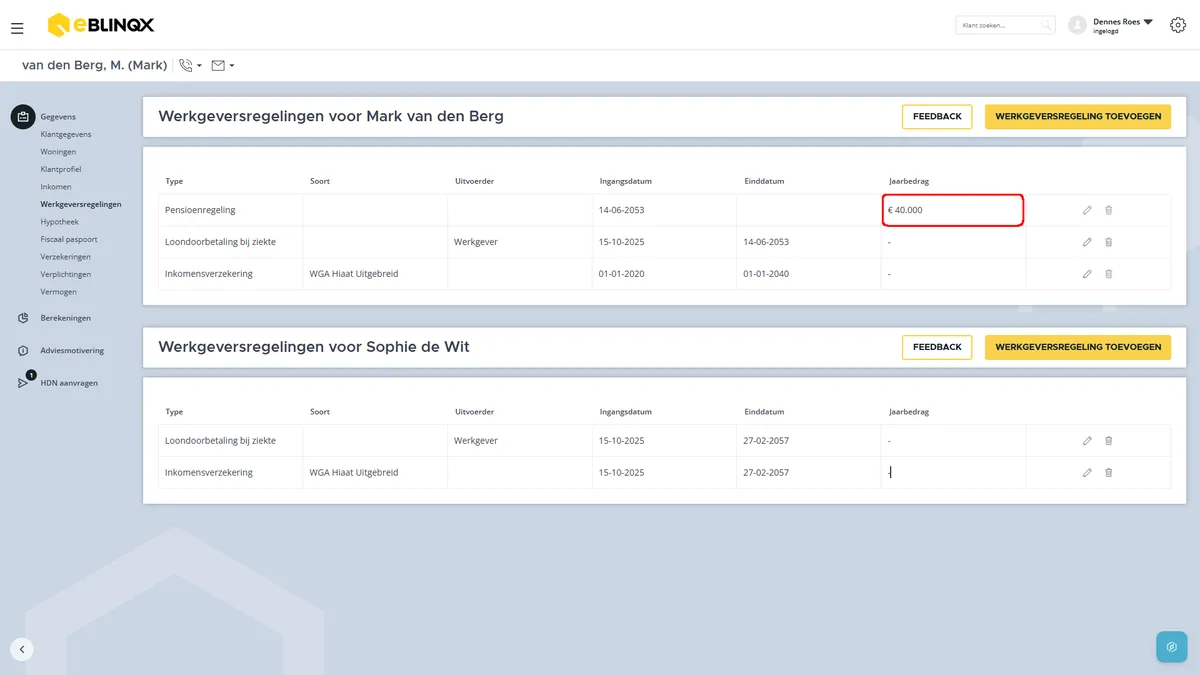Click the eBlinqx logo
The height and width of the screenshot is (675, 1200).
click(x=101, y=25)
